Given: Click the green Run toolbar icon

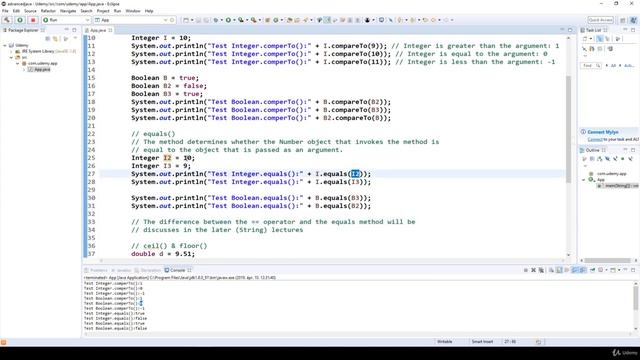Looking at the screenshot, I should pos(229,20).
